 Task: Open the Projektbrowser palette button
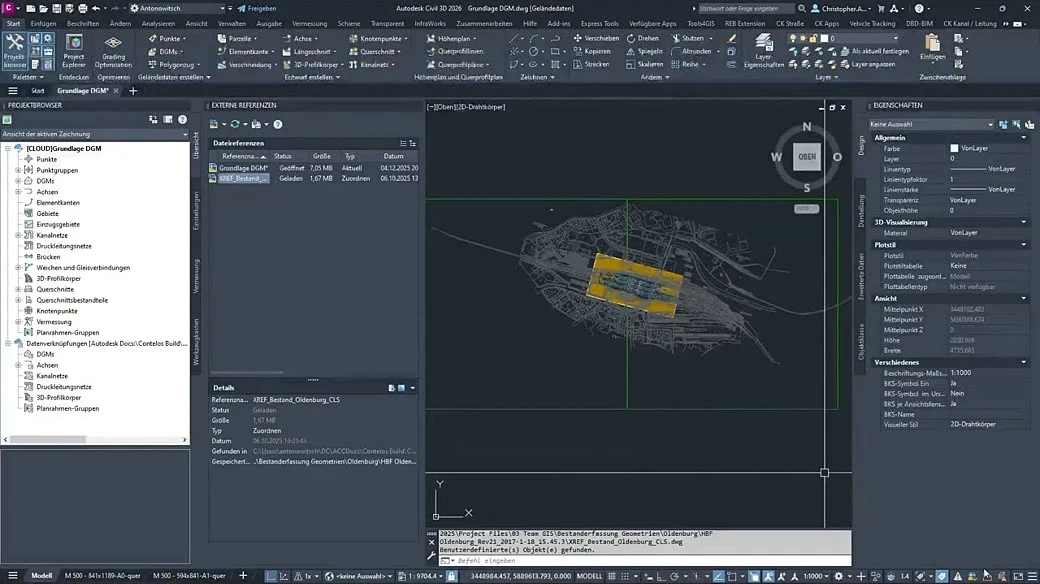click(14, 51)
